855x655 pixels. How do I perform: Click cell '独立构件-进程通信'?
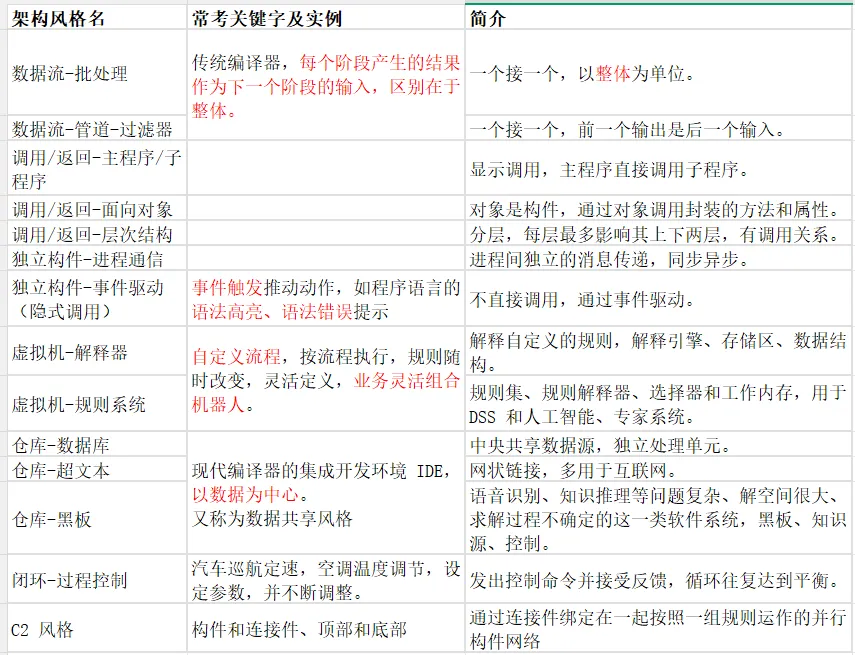coord(97,258)
